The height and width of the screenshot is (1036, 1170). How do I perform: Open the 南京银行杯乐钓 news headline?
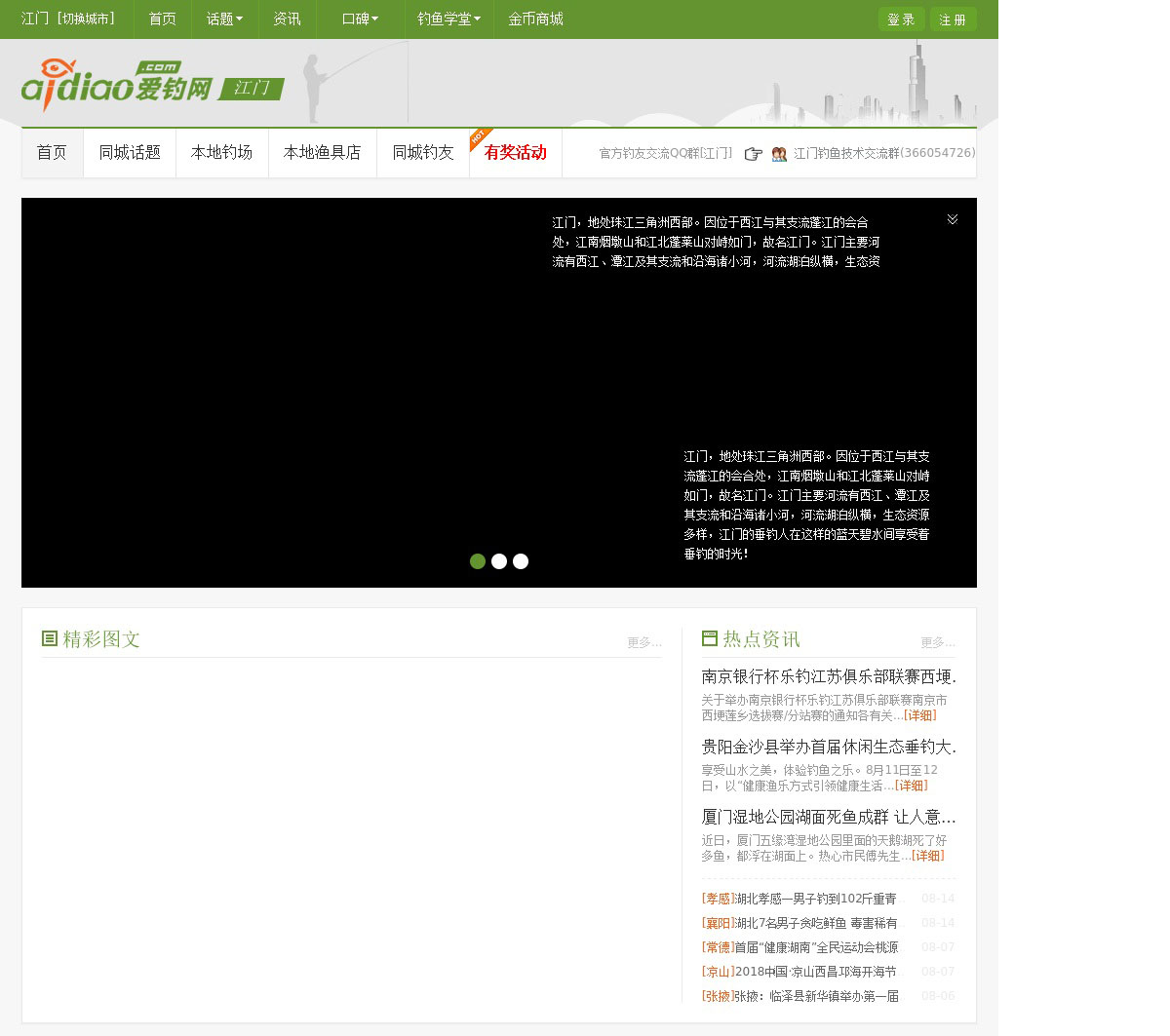pyautogui.click(x=828, y=676)
